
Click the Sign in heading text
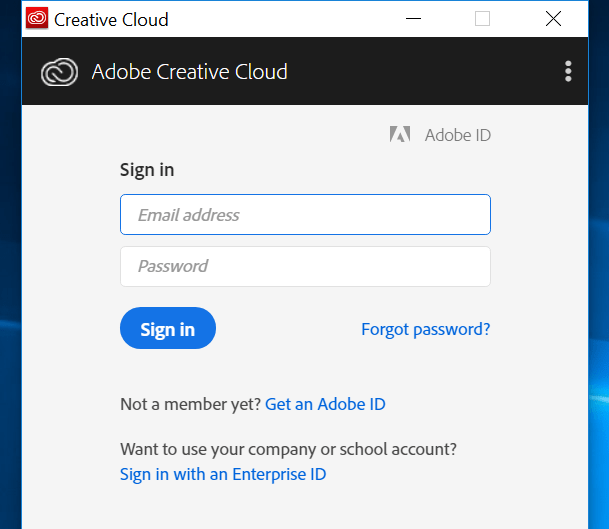(x=147, y=170)
